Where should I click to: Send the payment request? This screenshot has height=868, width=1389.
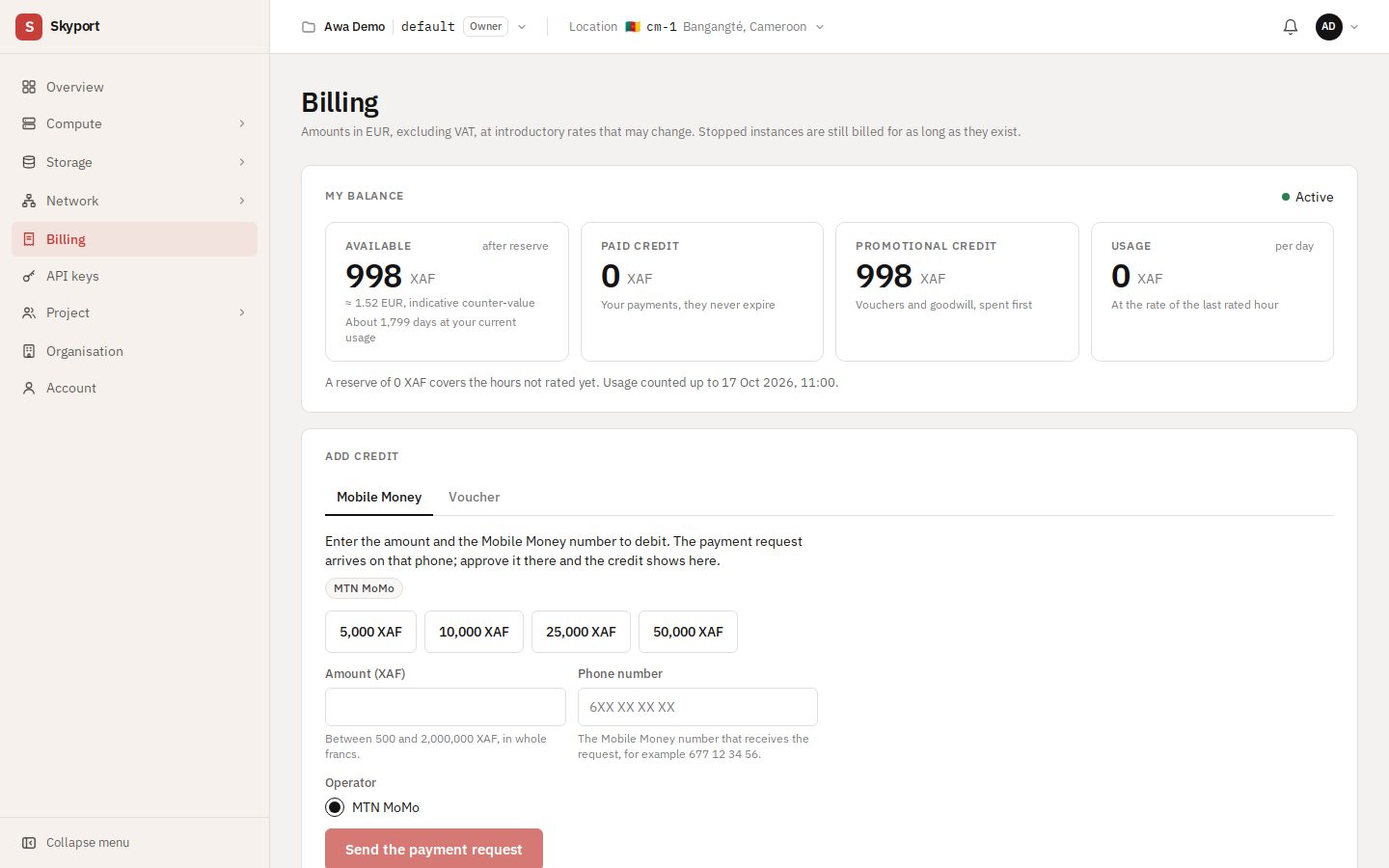click(434, 849)
